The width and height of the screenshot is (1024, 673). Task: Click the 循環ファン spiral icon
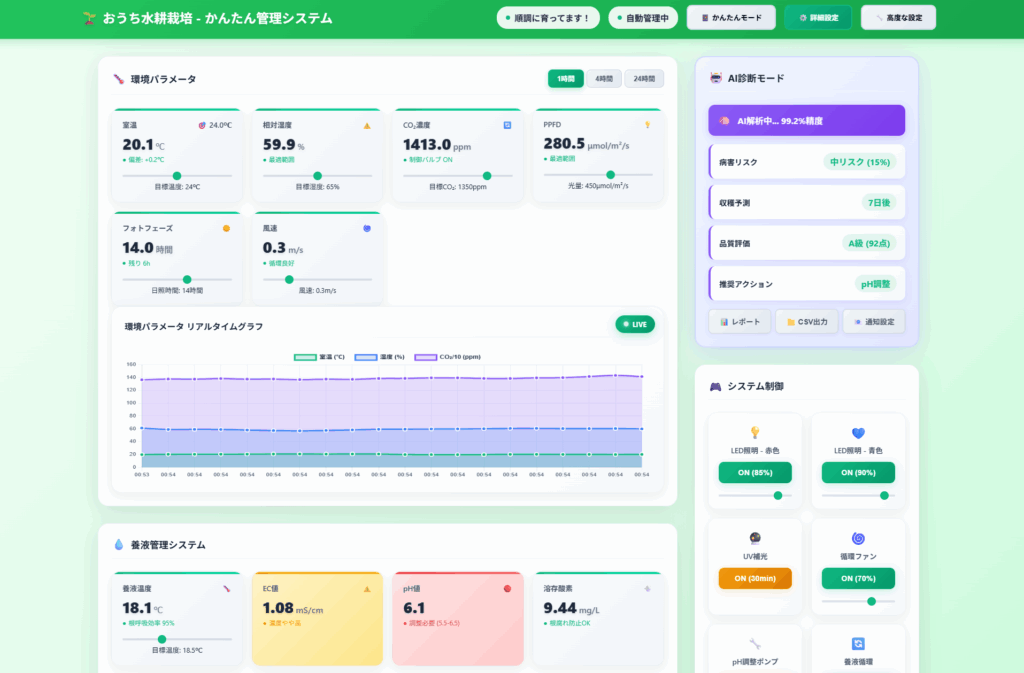(858, 538)
